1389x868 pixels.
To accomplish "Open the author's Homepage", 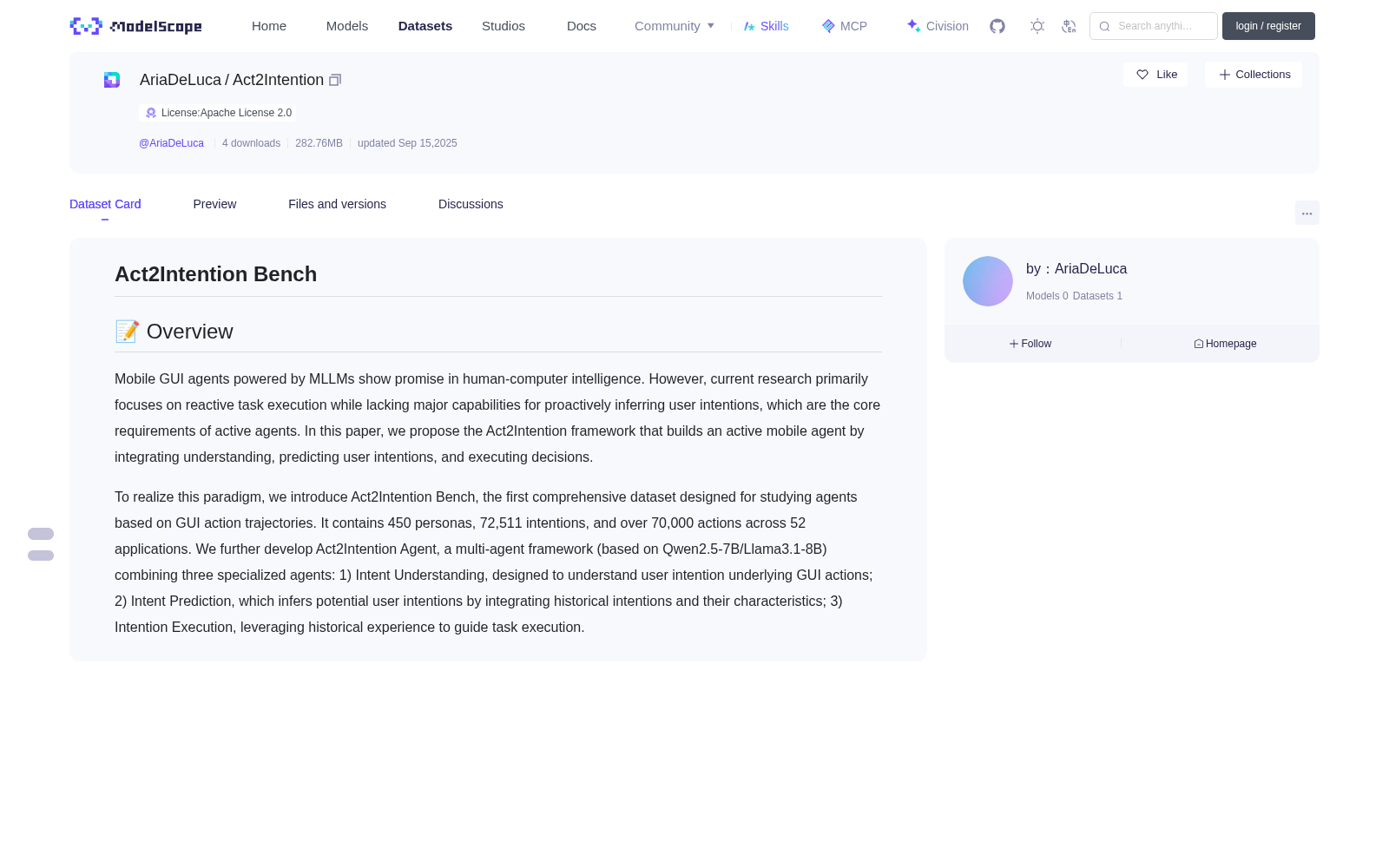I will pos(1225,344).
